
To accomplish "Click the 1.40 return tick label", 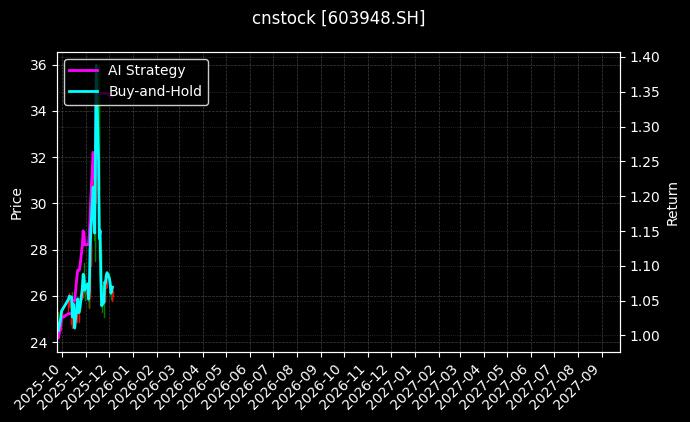I will pos(644,58).
